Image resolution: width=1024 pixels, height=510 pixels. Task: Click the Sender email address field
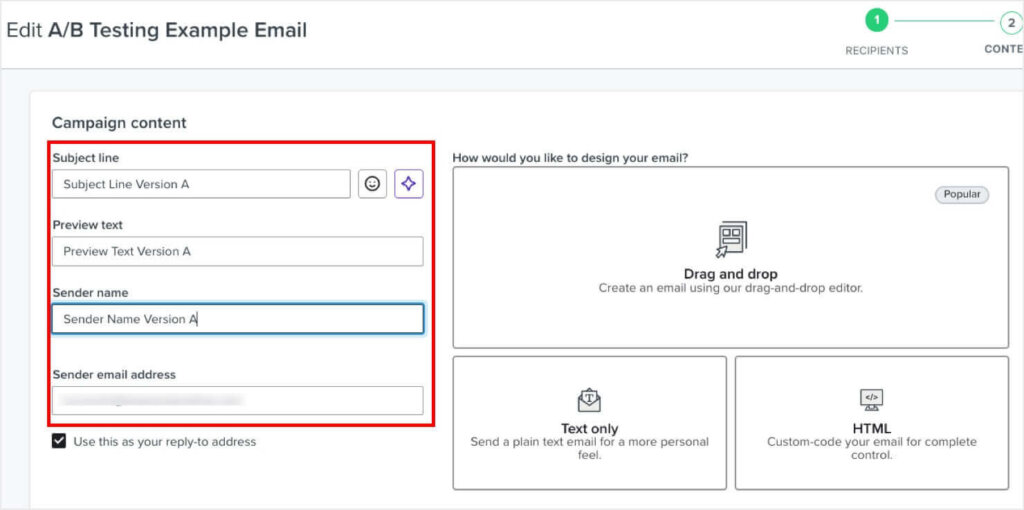[237, 400]
